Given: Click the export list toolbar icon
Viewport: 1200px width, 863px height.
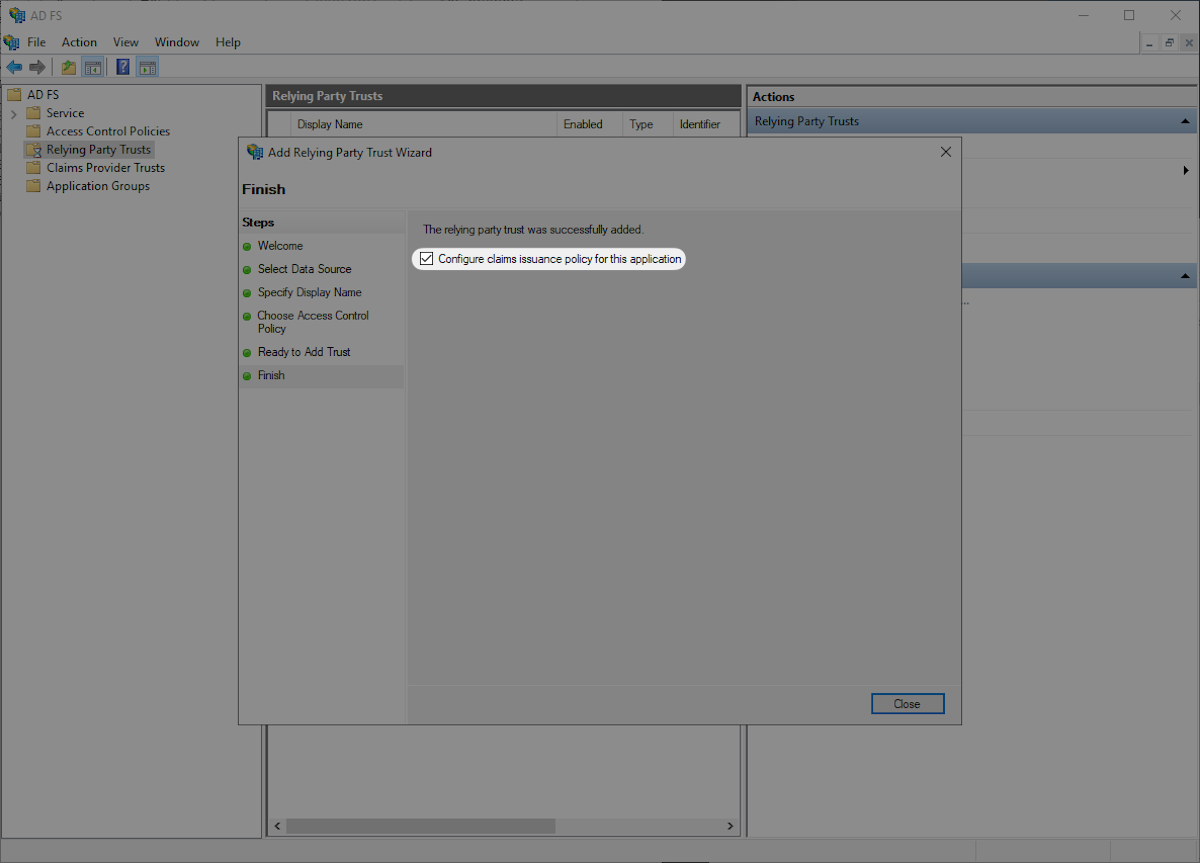Looking at the screenshot, I should (68, 66).
